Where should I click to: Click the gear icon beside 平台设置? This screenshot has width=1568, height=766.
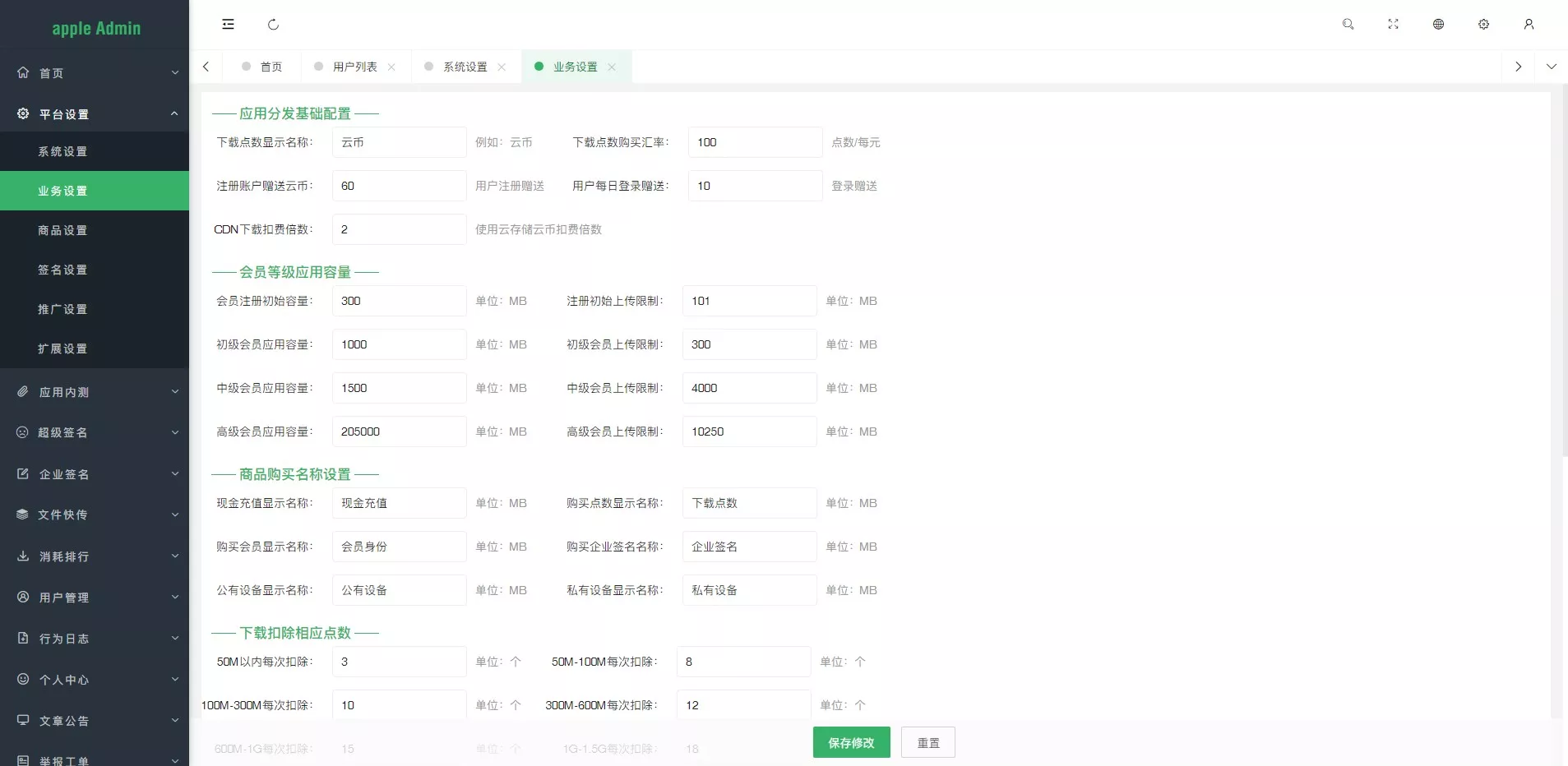[x=23, y=113]
